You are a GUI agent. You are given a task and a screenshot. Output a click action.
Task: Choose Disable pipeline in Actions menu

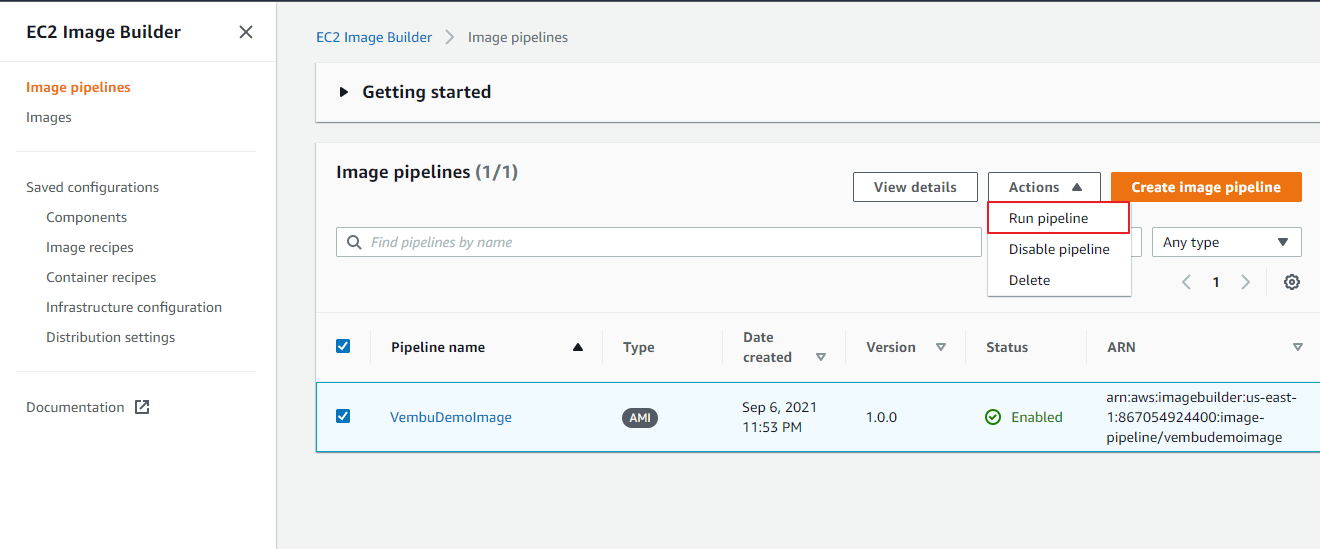click(x=1059, y=249)
